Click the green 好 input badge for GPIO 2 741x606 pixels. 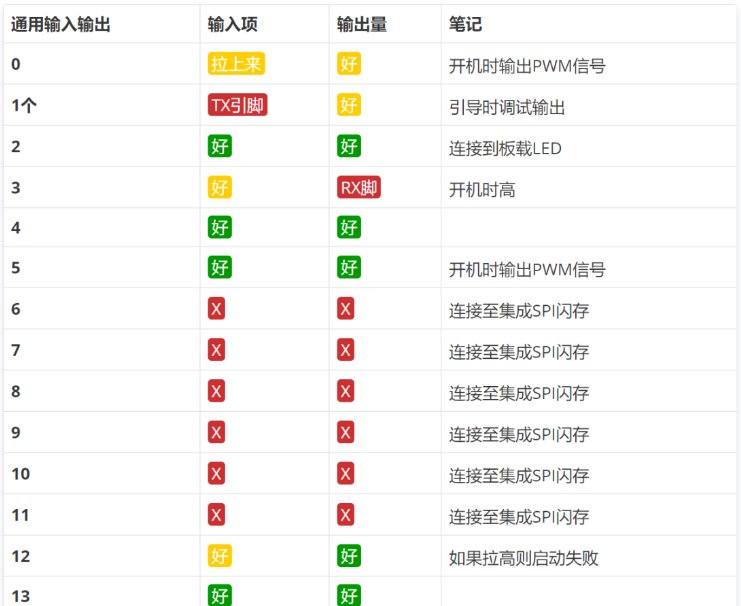pos(220,146)
